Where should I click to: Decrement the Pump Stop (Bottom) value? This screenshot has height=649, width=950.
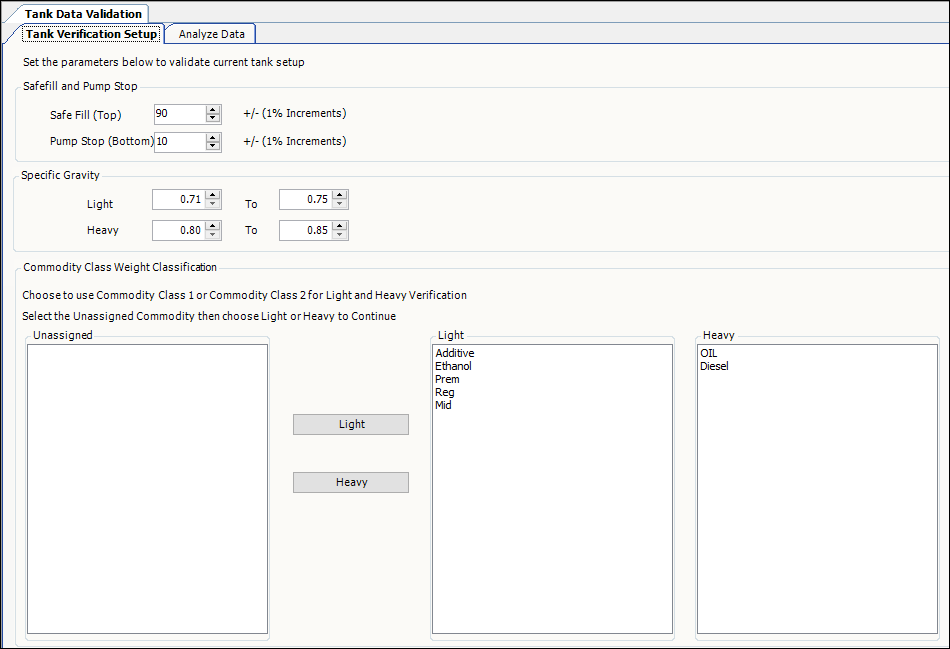pyautogui.click(x=213, y=146)
